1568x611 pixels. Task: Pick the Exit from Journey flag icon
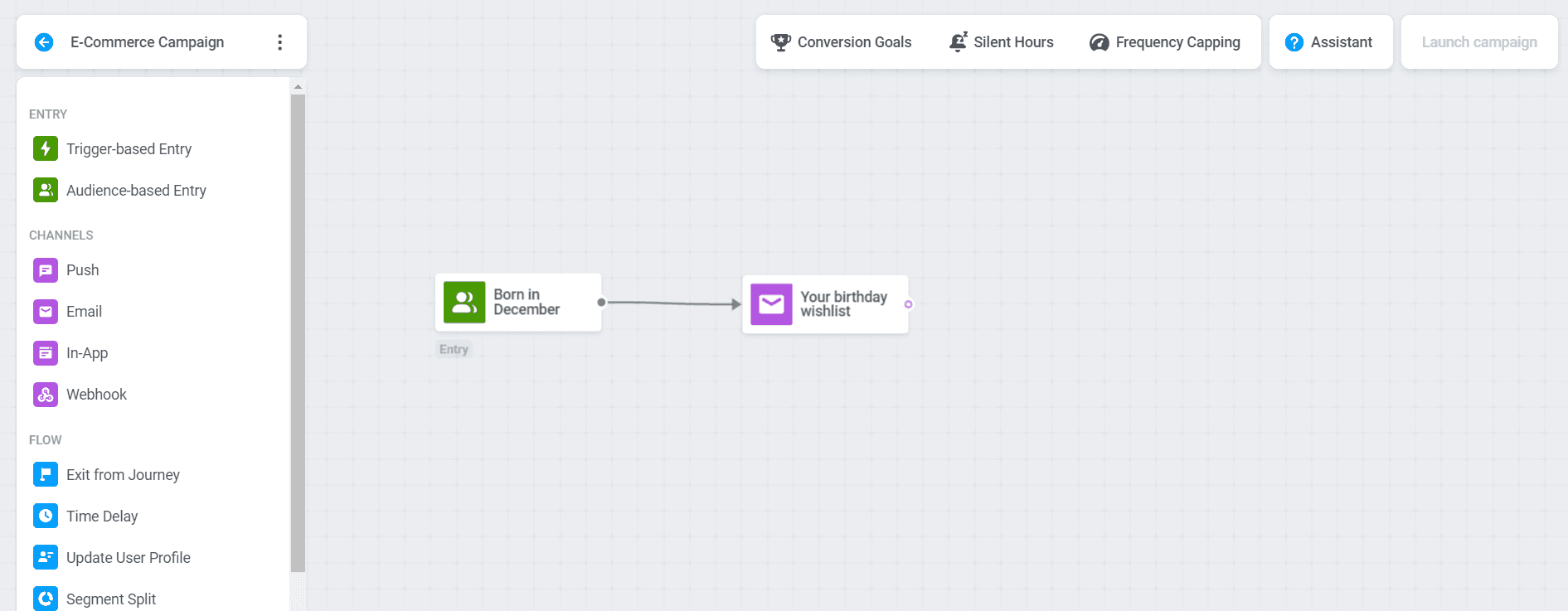(x=46, y=475)
